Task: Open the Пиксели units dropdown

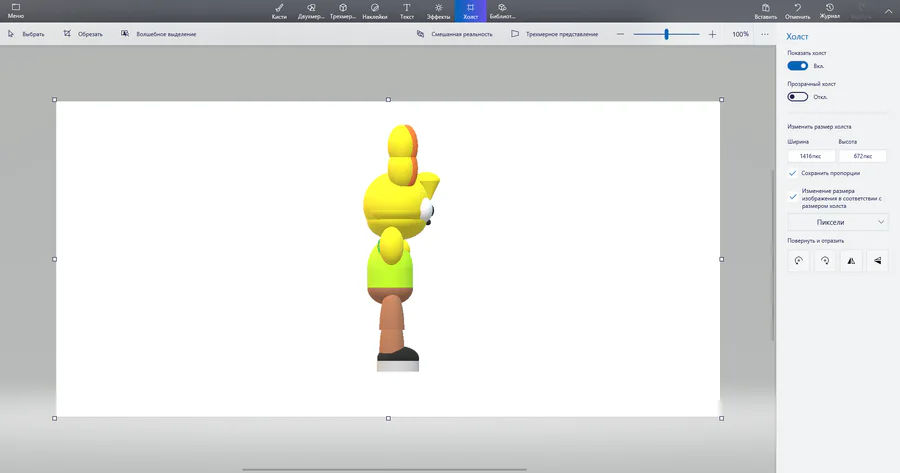Action: (837, 222)
